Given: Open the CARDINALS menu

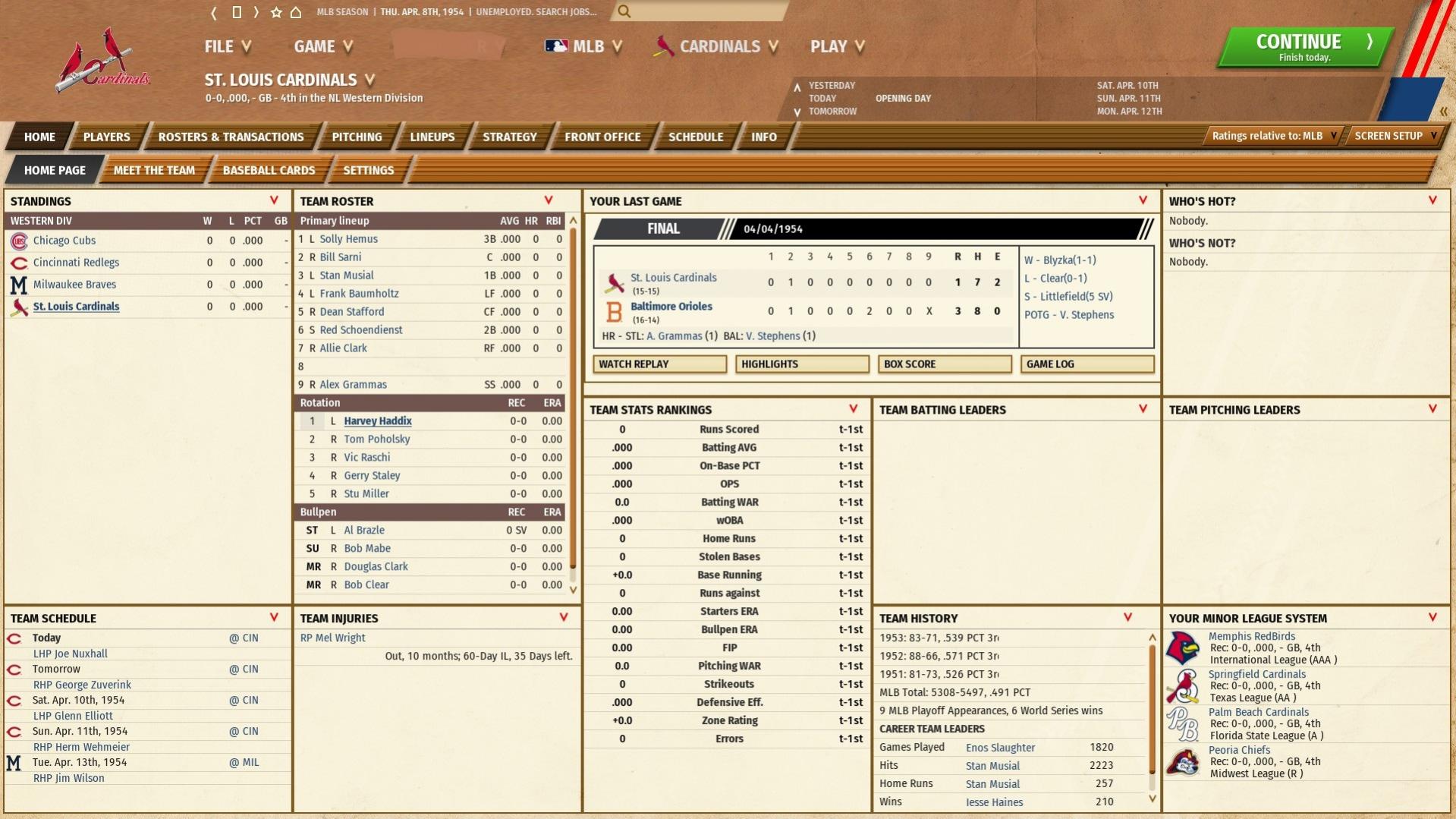Looking at the screenshot, I should coord(716,46).
